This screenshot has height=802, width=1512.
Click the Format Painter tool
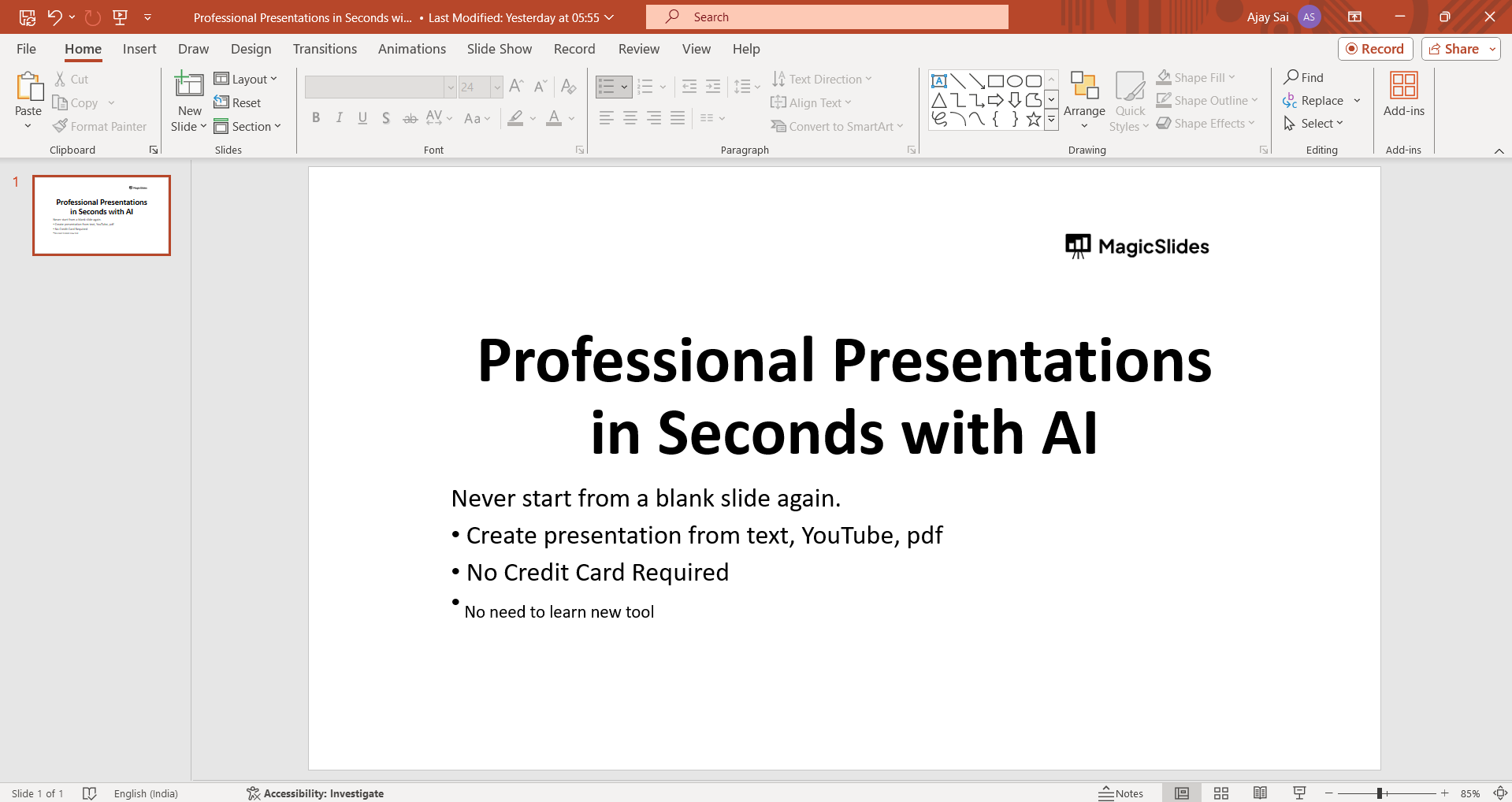(100, 126)
